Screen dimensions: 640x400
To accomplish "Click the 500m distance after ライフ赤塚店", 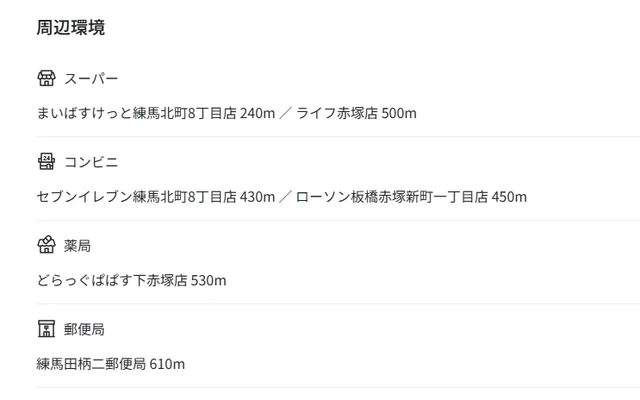I will click(399, 113).
